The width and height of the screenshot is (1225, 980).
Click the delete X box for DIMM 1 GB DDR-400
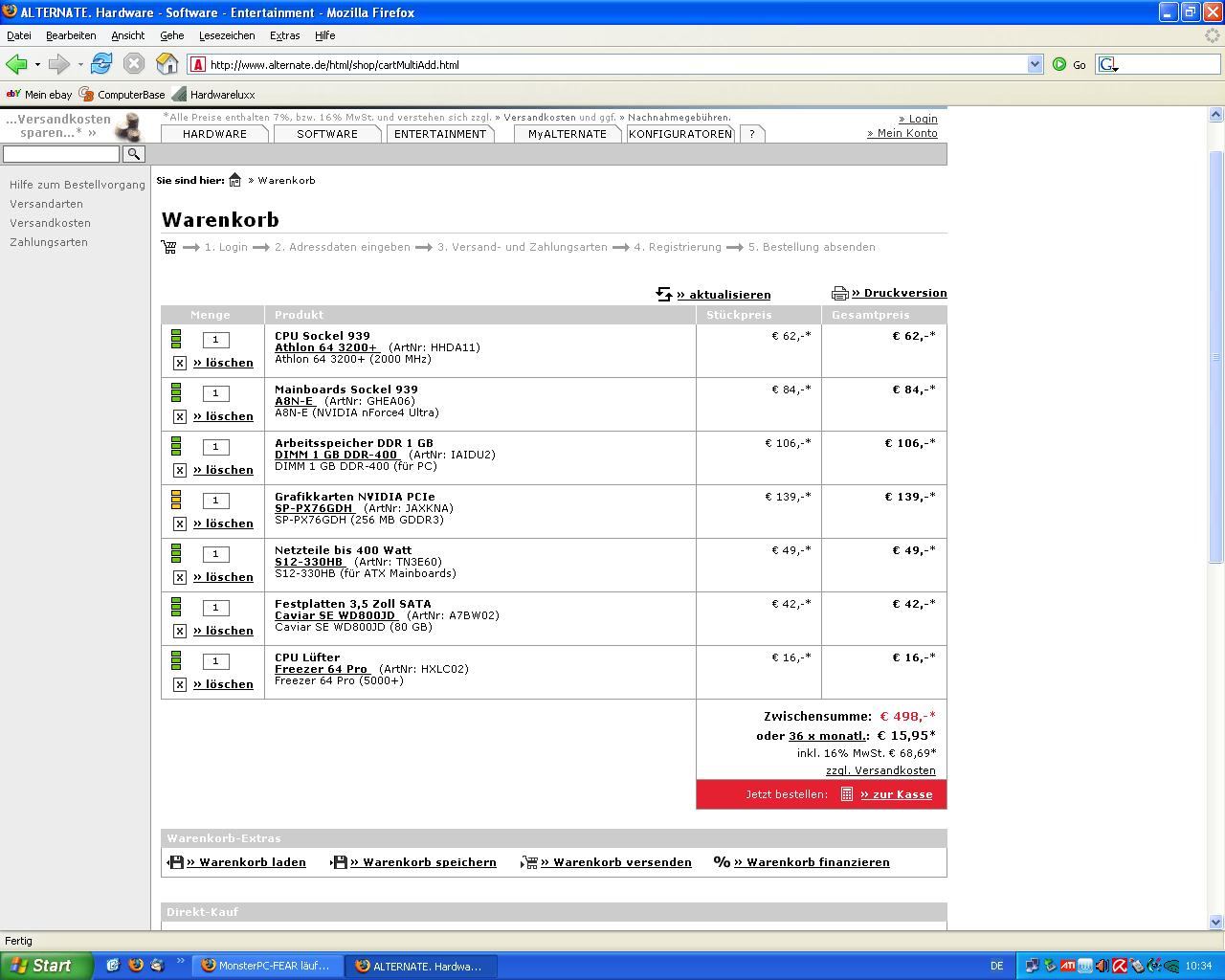pyautogui.click(x=179, y=470)
